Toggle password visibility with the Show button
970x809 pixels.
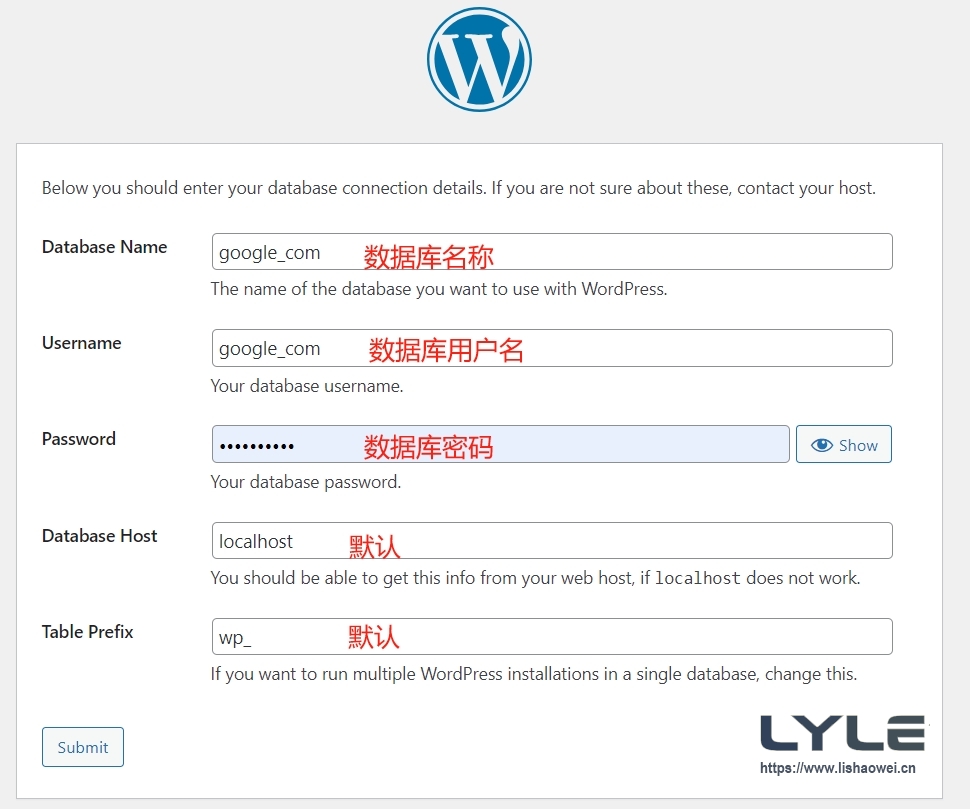[843, 444]
